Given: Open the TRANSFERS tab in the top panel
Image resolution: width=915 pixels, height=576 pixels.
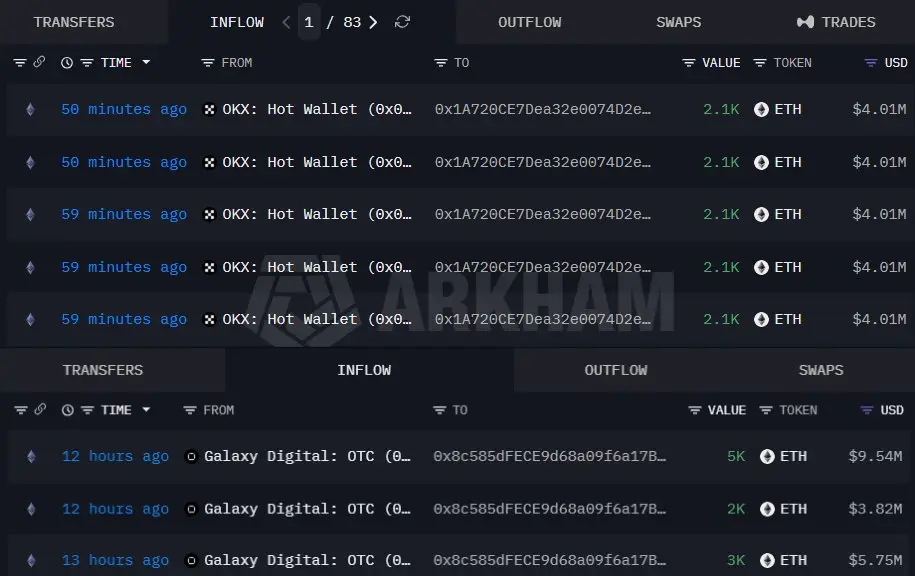Looking at the screenshot, I should coord(74,22).
